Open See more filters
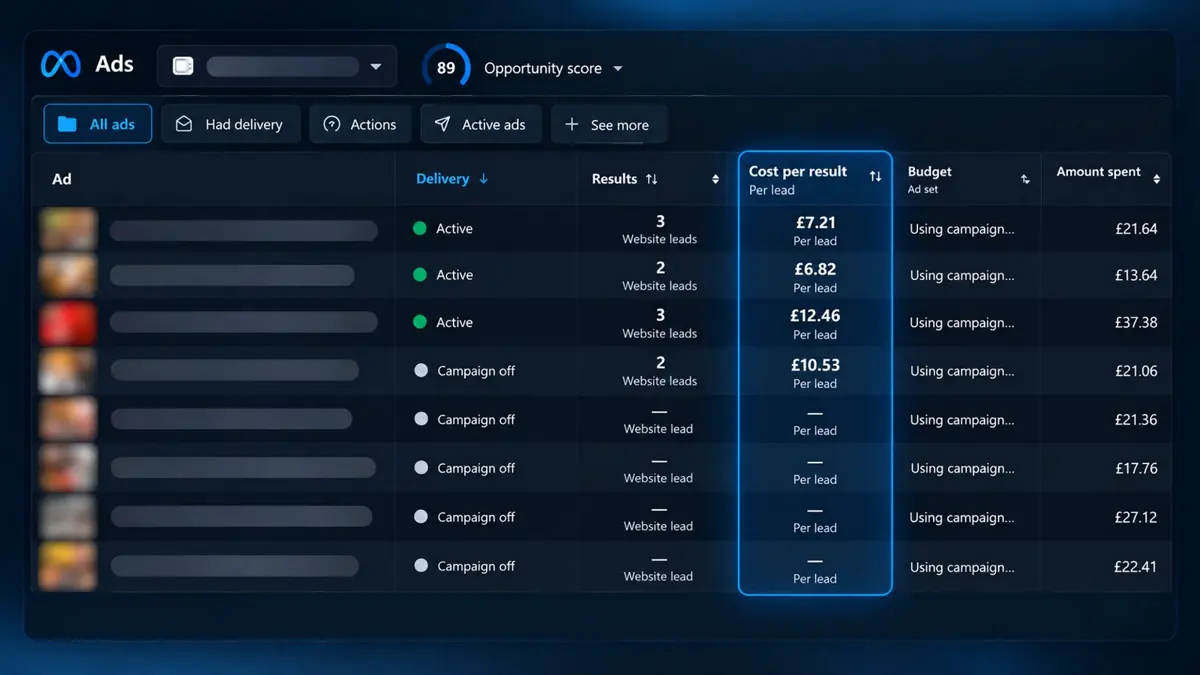Image resolution: width=1200 pixels, height=675 pixels. click(609, 124)
